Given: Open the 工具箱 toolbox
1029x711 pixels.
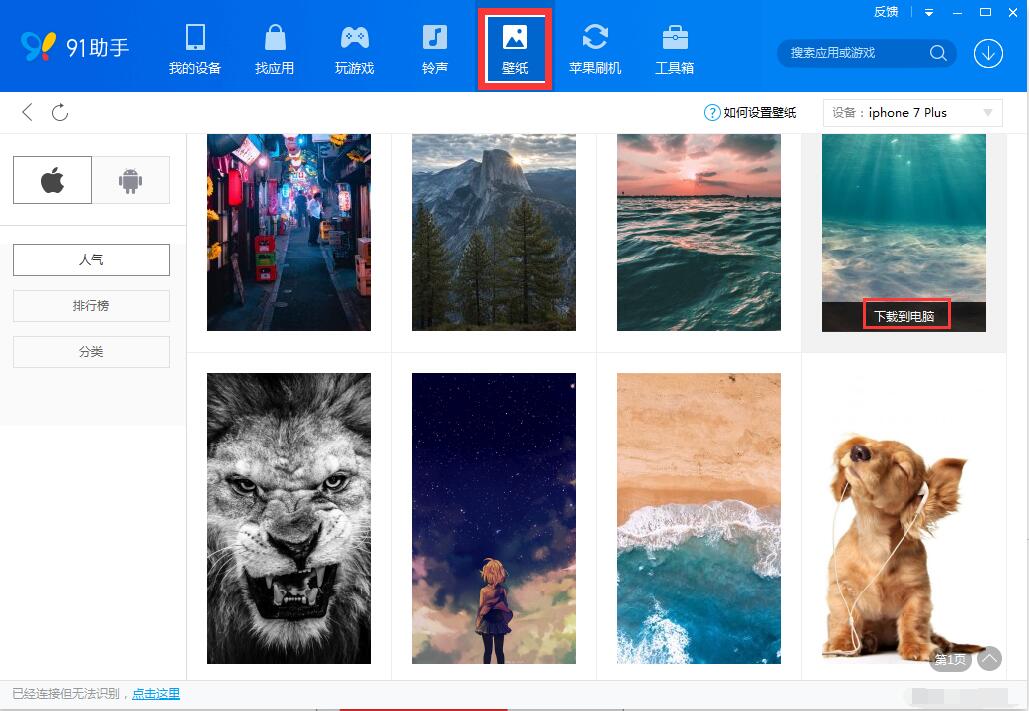Looking at the screenshot, I should click(x=675, y=48).
